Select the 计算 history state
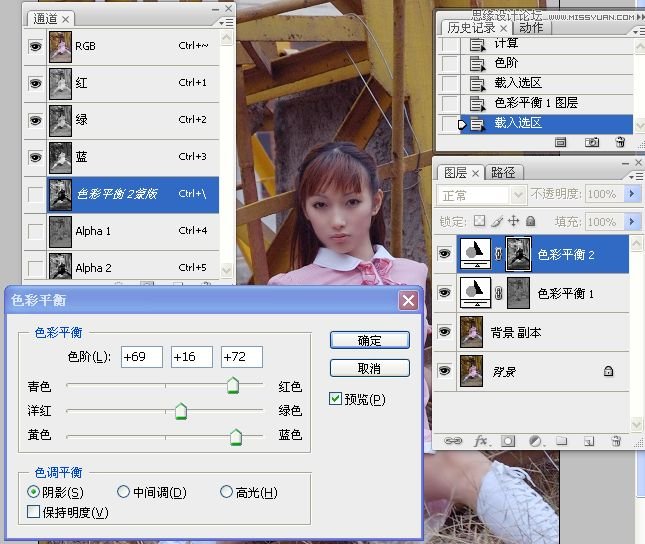The image size is (645, 544). pos(537,44)
